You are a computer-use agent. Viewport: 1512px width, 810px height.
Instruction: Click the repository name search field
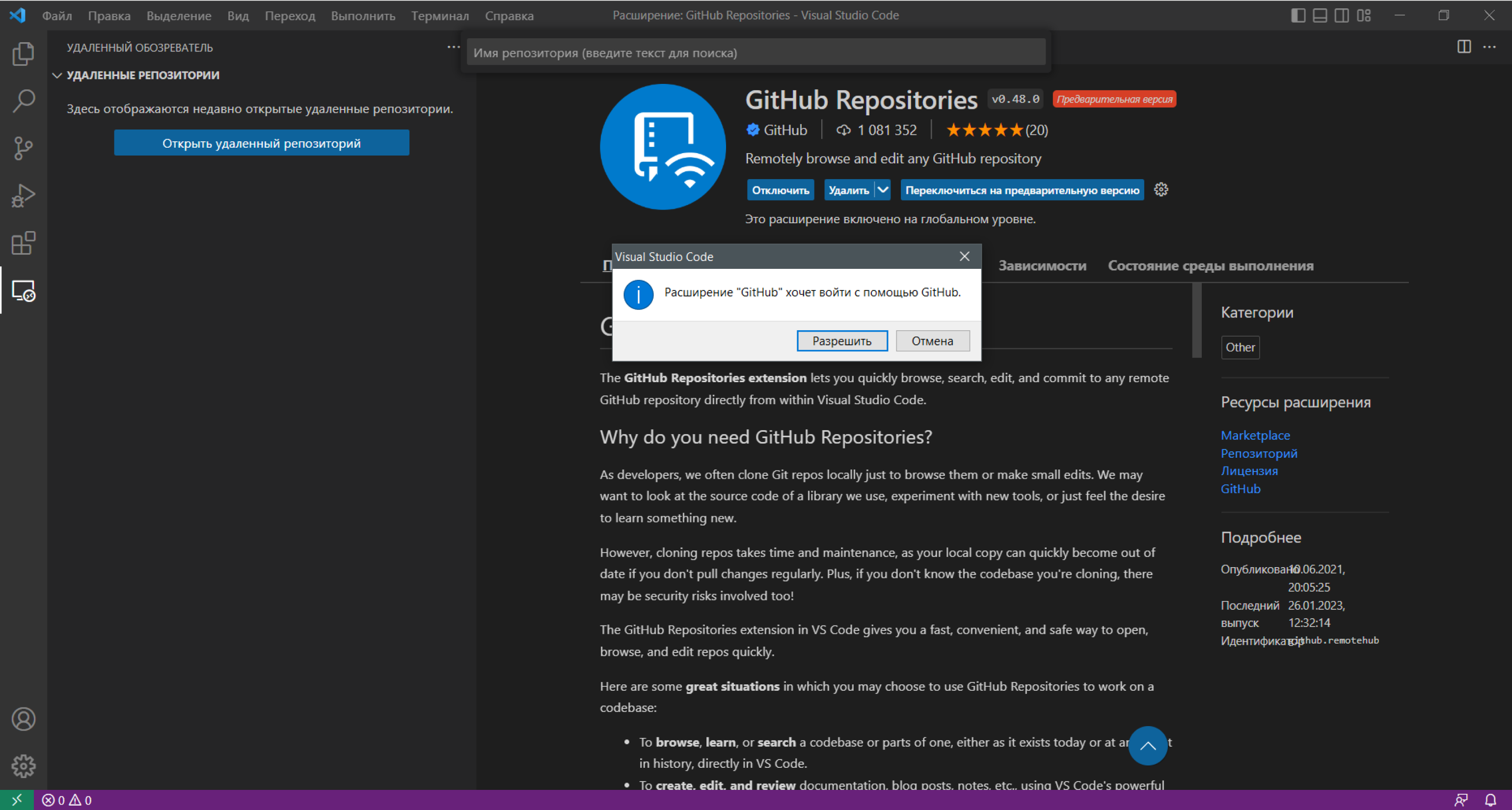pyautogui.click(x=756, y=53)
